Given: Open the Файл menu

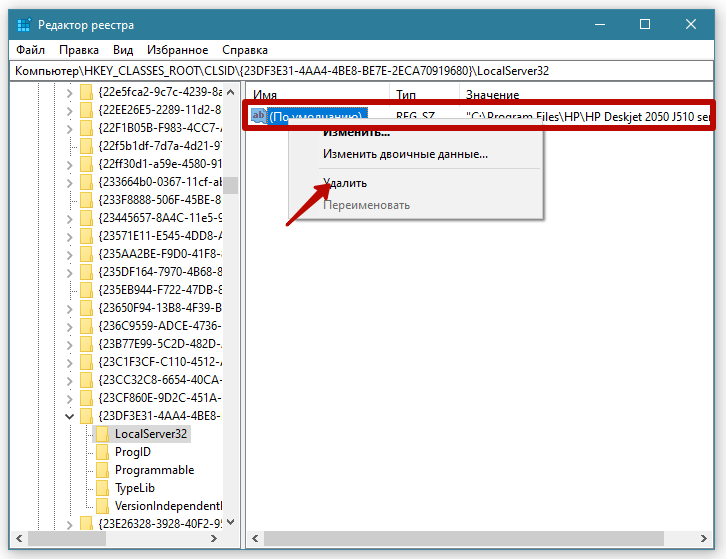Looking at the screenshot, I should pos(30,49).
